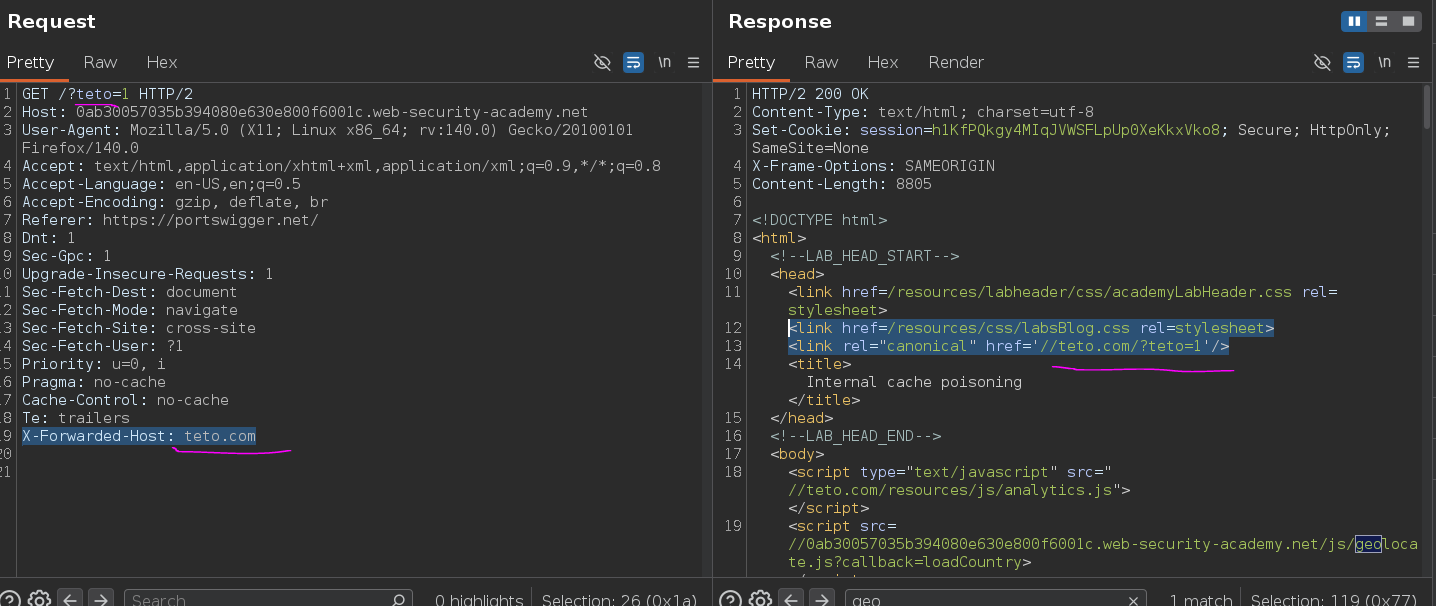Click magnifier icon in Request search field
This screenshot has width=1436, height=606.
[x=398, y=600]
